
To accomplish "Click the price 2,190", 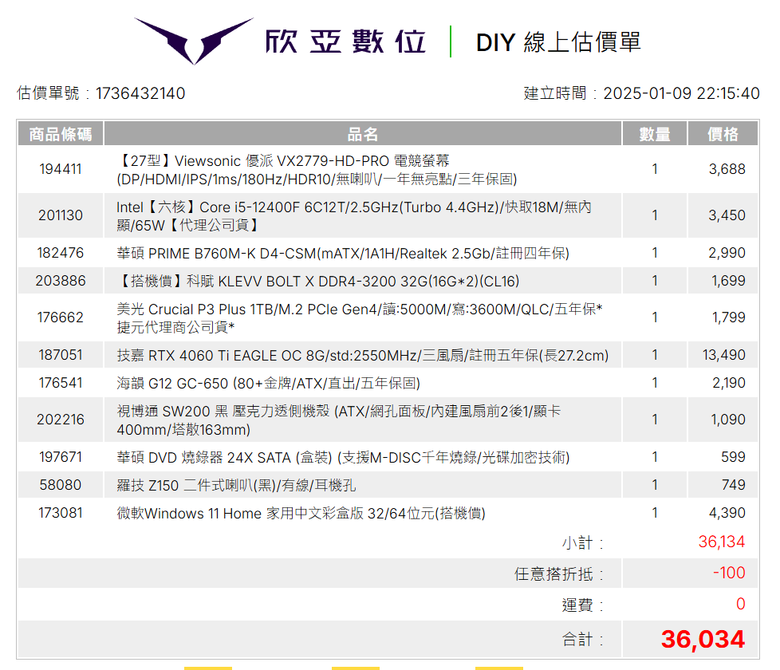I will click(x=728, y=383).
